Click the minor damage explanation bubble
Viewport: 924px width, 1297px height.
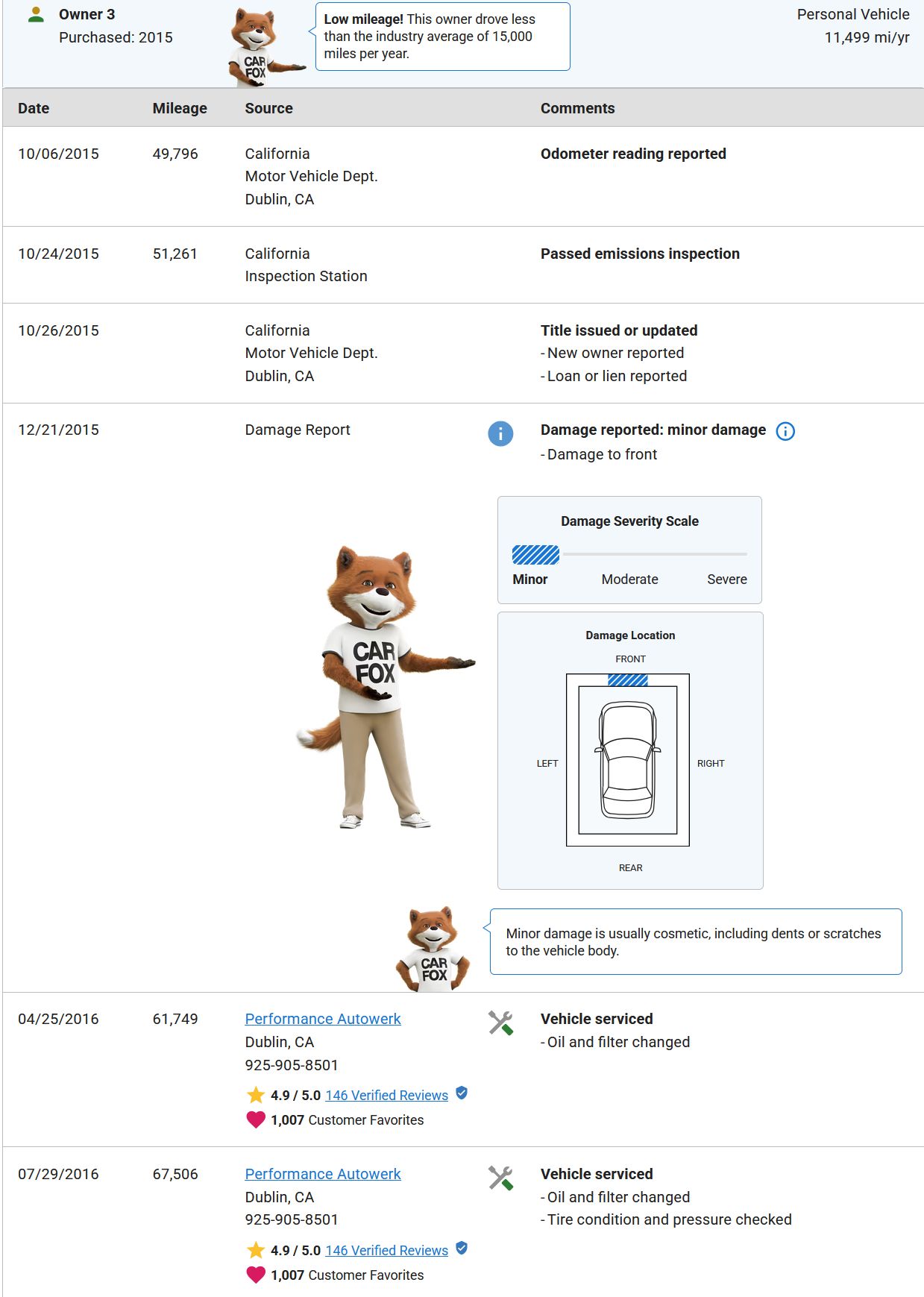(695, 941)
